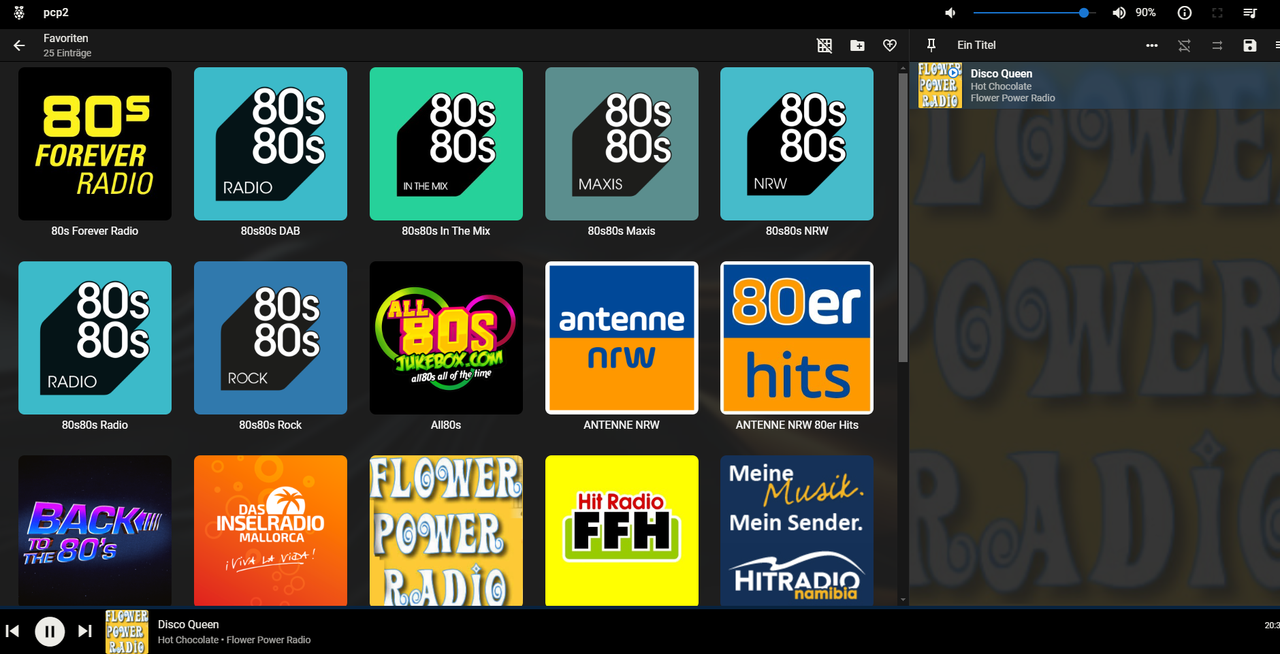The width and height of the screenshot is (1280, 654).
Task: Open the queue three-dots menu
Action: coord(1152,45)
